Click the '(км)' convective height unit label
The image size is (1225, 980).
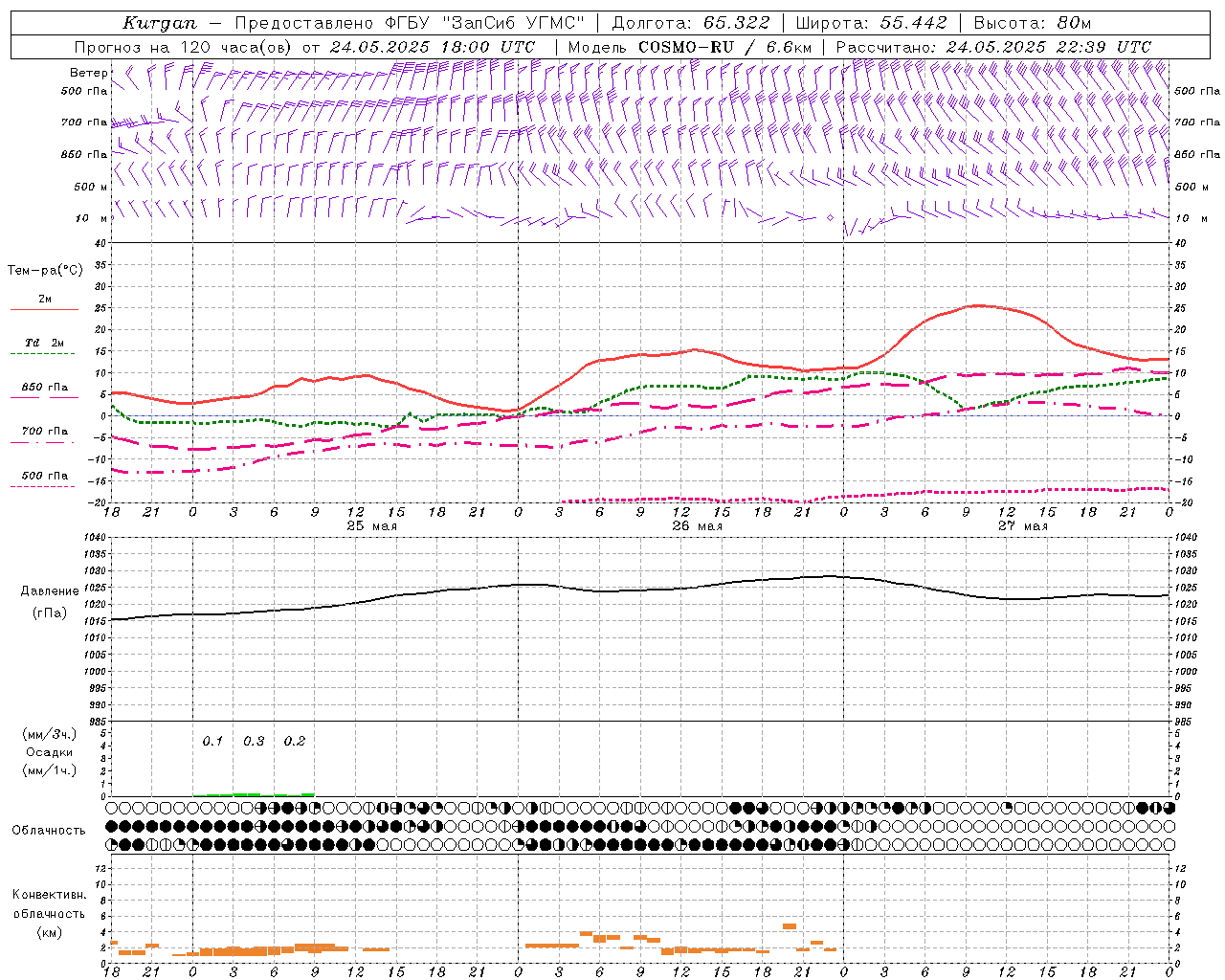point(49,933)
